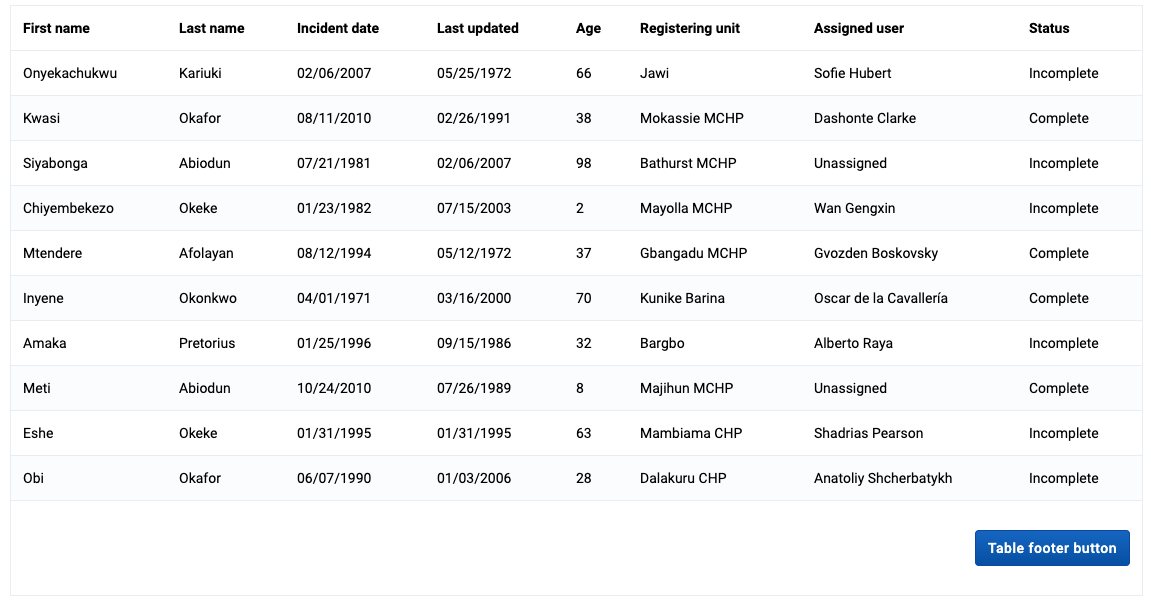Click the Unassigned cell for Siyabonga
The image size is (1151, 602).
click(850, 163)
